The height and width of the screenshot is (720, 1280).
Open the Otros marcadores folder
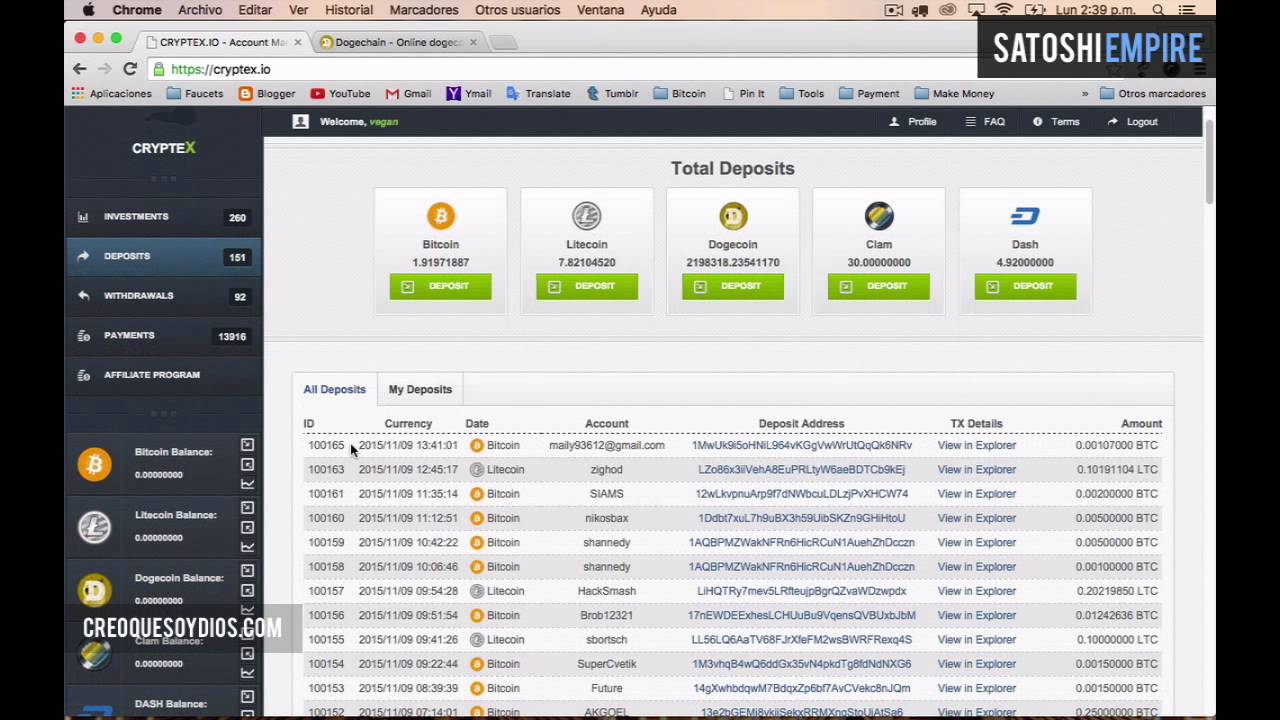tap(1153, 93)
